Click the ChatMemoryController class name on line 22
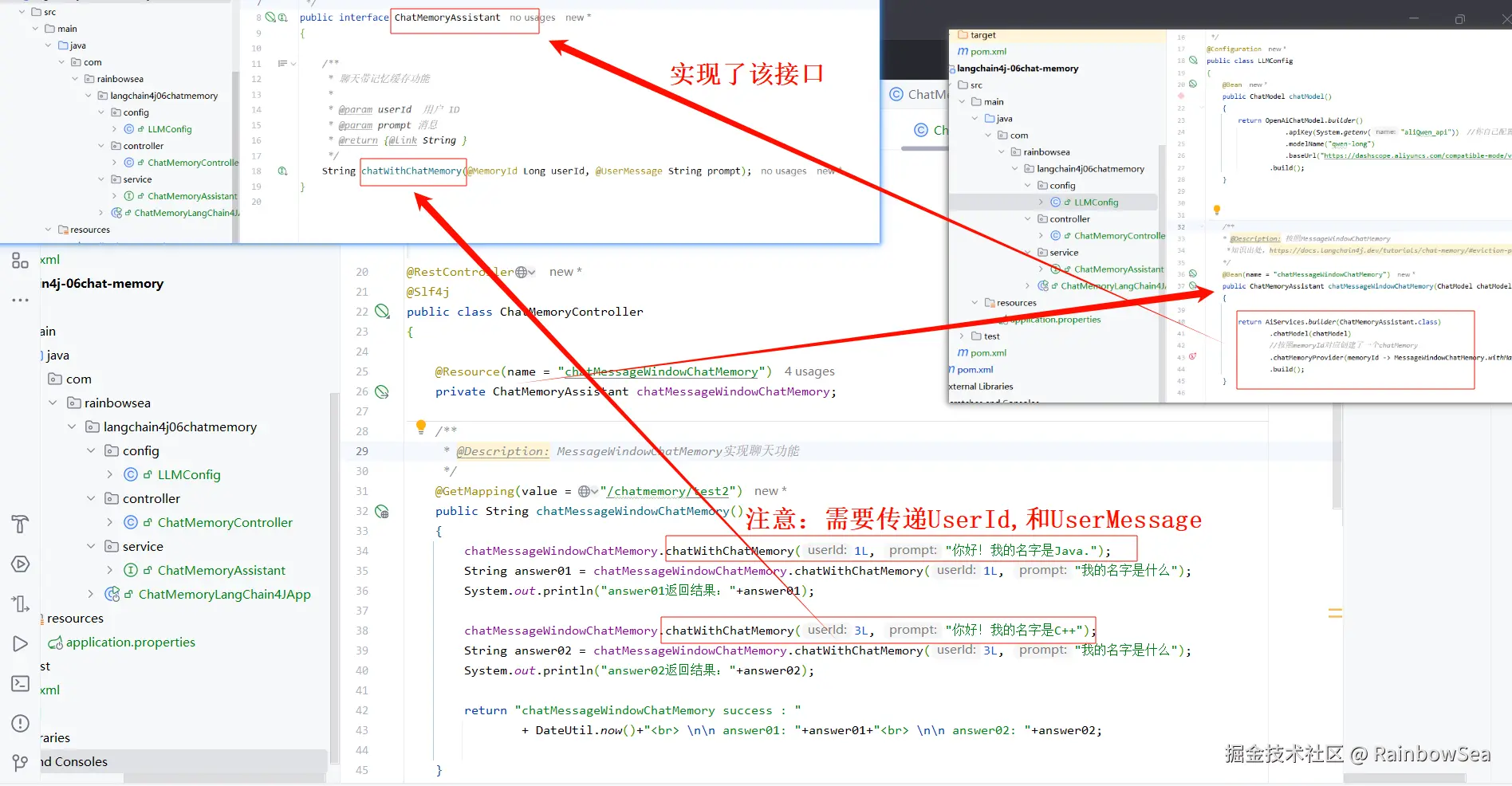This screenshot has width=1512, height=786. tap(571, 312)
